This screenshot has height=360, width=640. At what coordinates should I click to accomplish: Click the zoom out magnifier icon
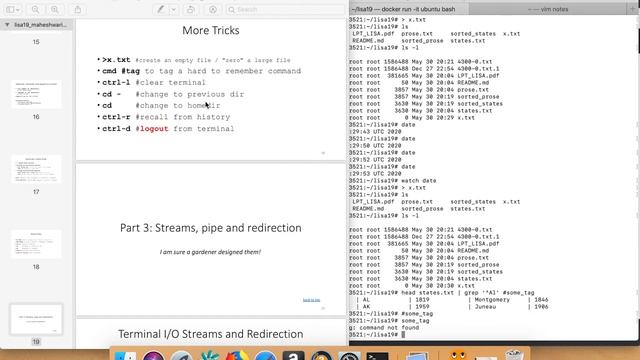point(36,9)
